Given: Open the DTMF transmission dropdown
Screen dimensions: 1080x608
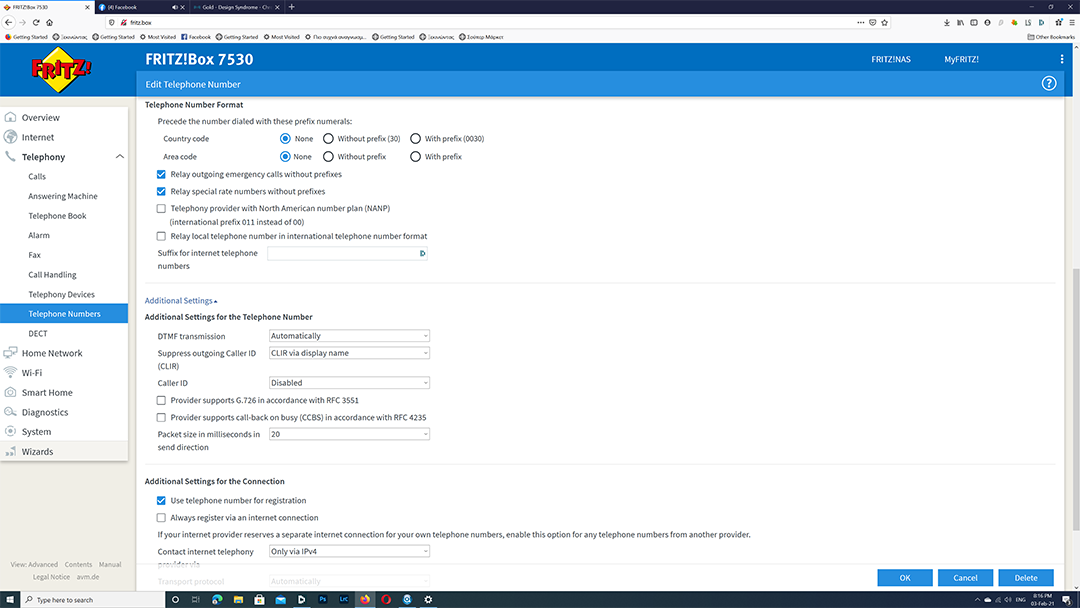Looking at the screenshot, I should tap(349, 336).
